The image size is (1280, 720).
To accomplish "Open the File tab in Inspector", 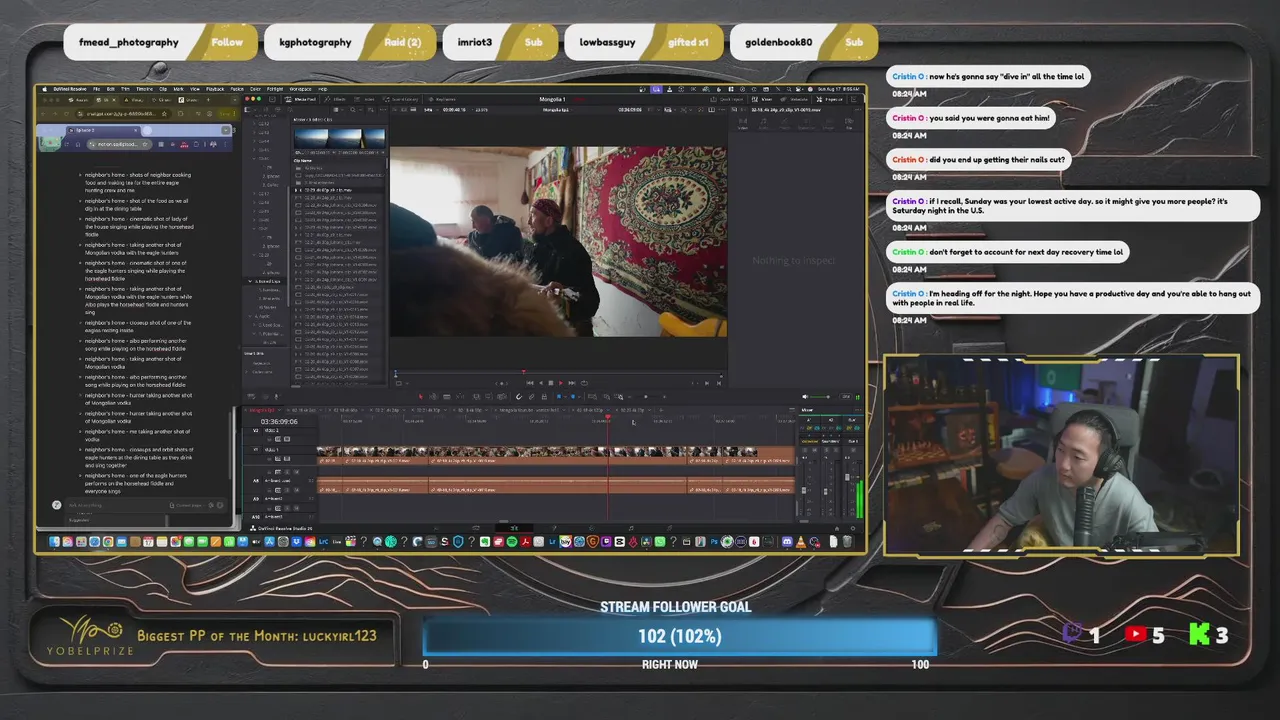I will pos(849,124).
